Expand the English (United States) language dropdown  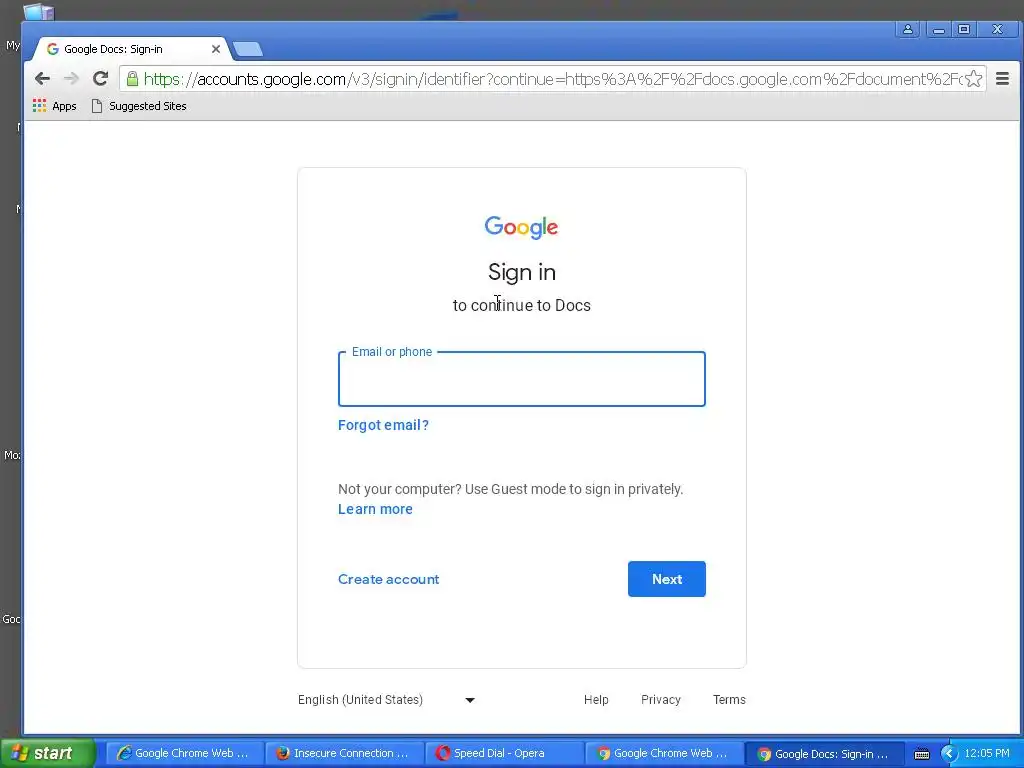[x=387, y=700]
